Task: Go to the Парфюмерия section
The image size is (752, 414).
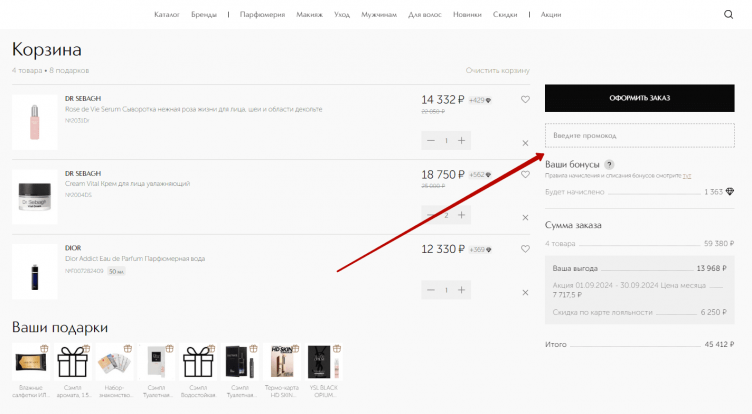Action: pos(262,15)
